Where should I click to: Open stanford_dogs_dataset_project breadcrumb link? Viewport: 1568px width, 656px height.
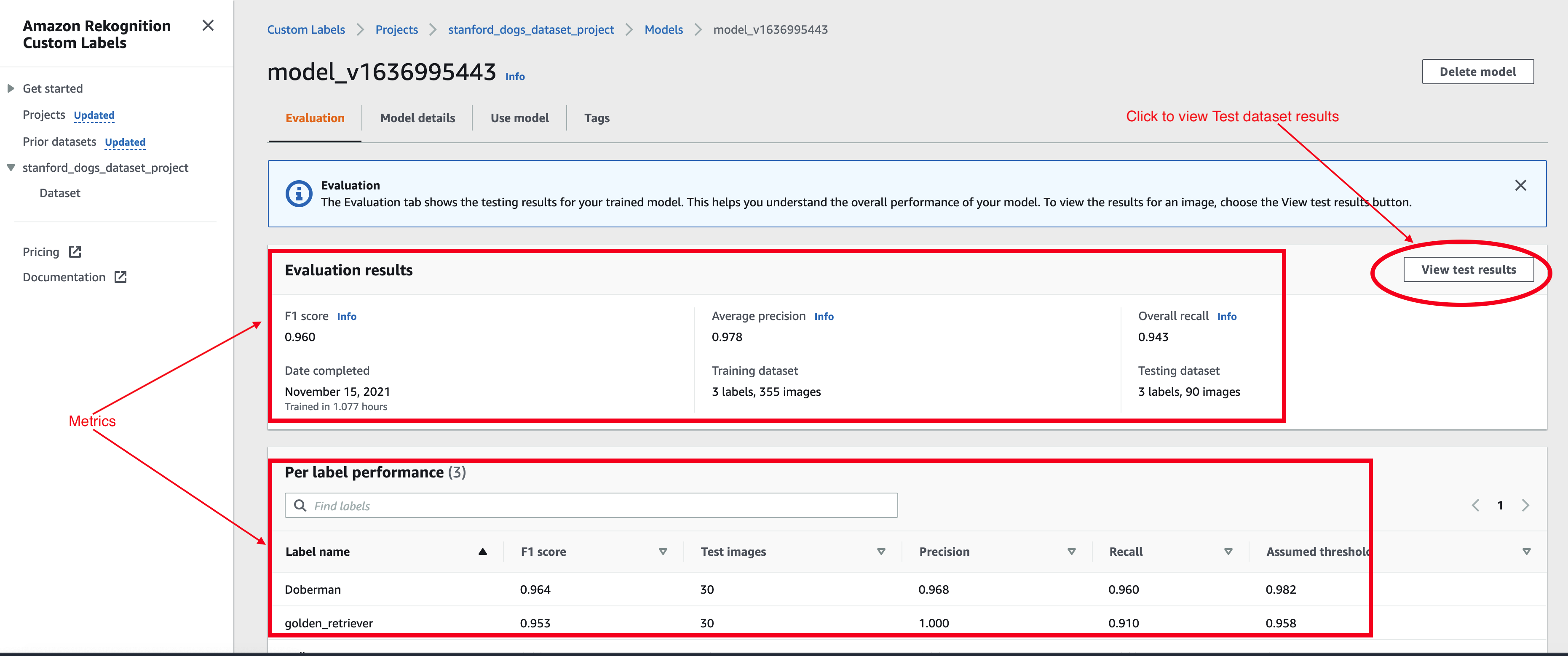[x=531, y=30]
